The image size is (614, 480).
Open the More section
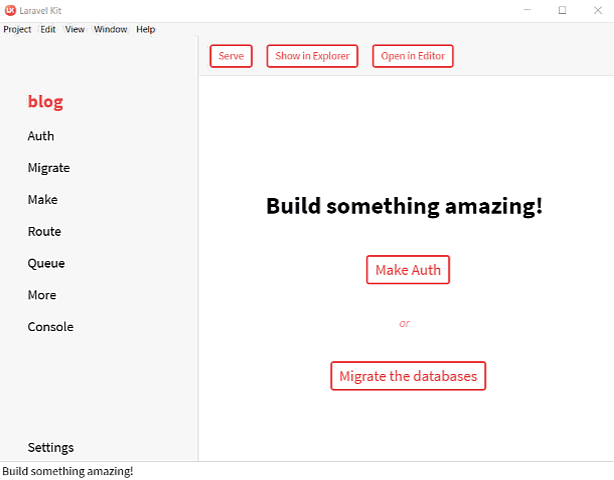[42, 295]
